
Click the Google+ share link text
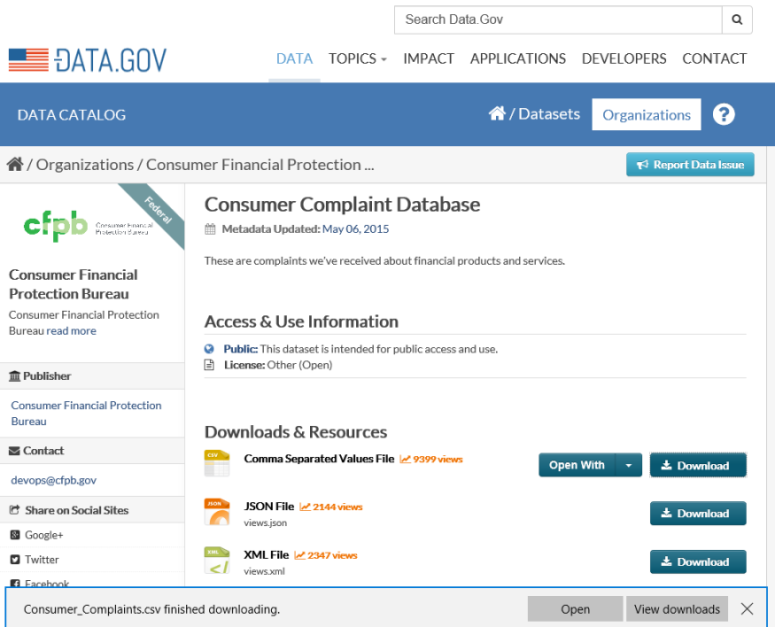tap(44, 535)
